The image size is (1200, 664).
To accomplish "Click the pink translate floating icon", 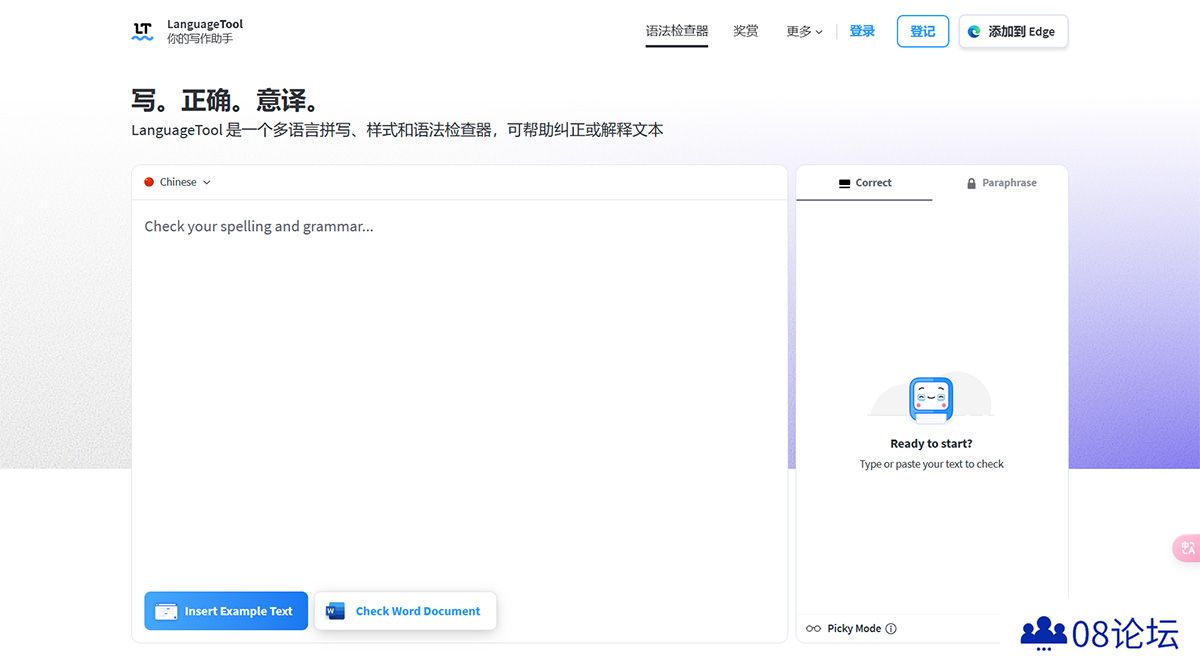I will tap(1187, 548).
